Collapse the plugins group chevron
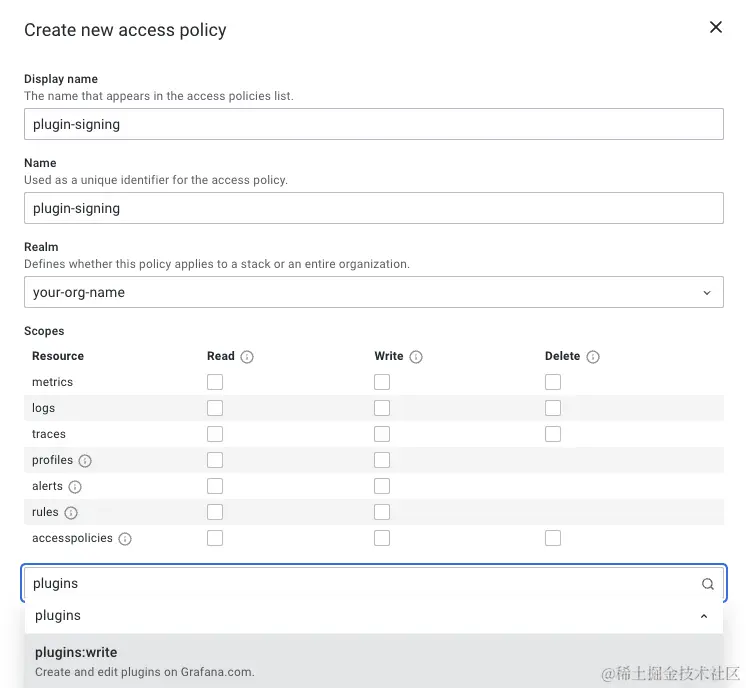This screenshot has height=688, width=746. pyautogui.click(x=704, y=616)
